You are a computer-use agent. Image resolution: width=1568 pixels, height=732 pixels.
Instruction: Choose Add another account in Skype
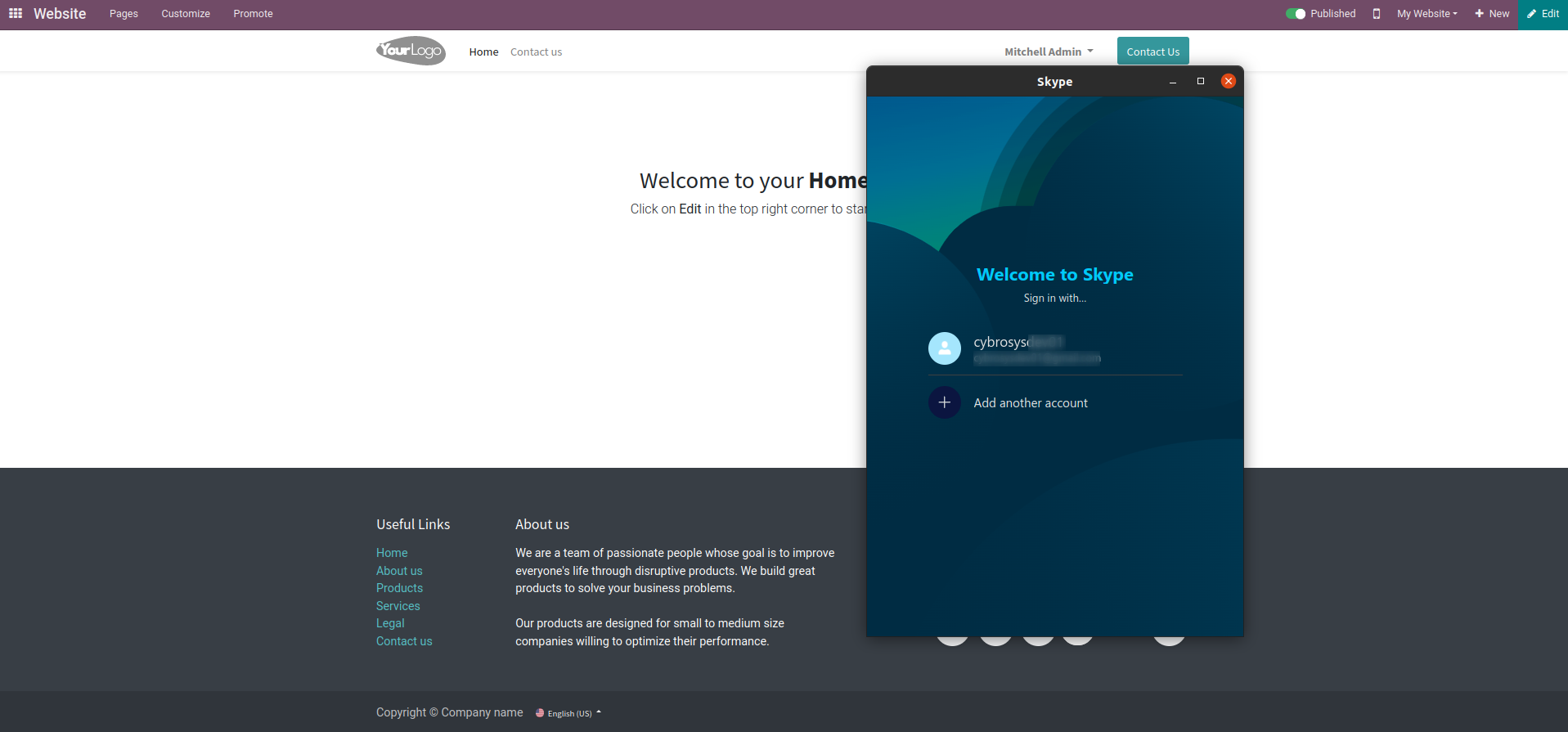(1031, 402)
